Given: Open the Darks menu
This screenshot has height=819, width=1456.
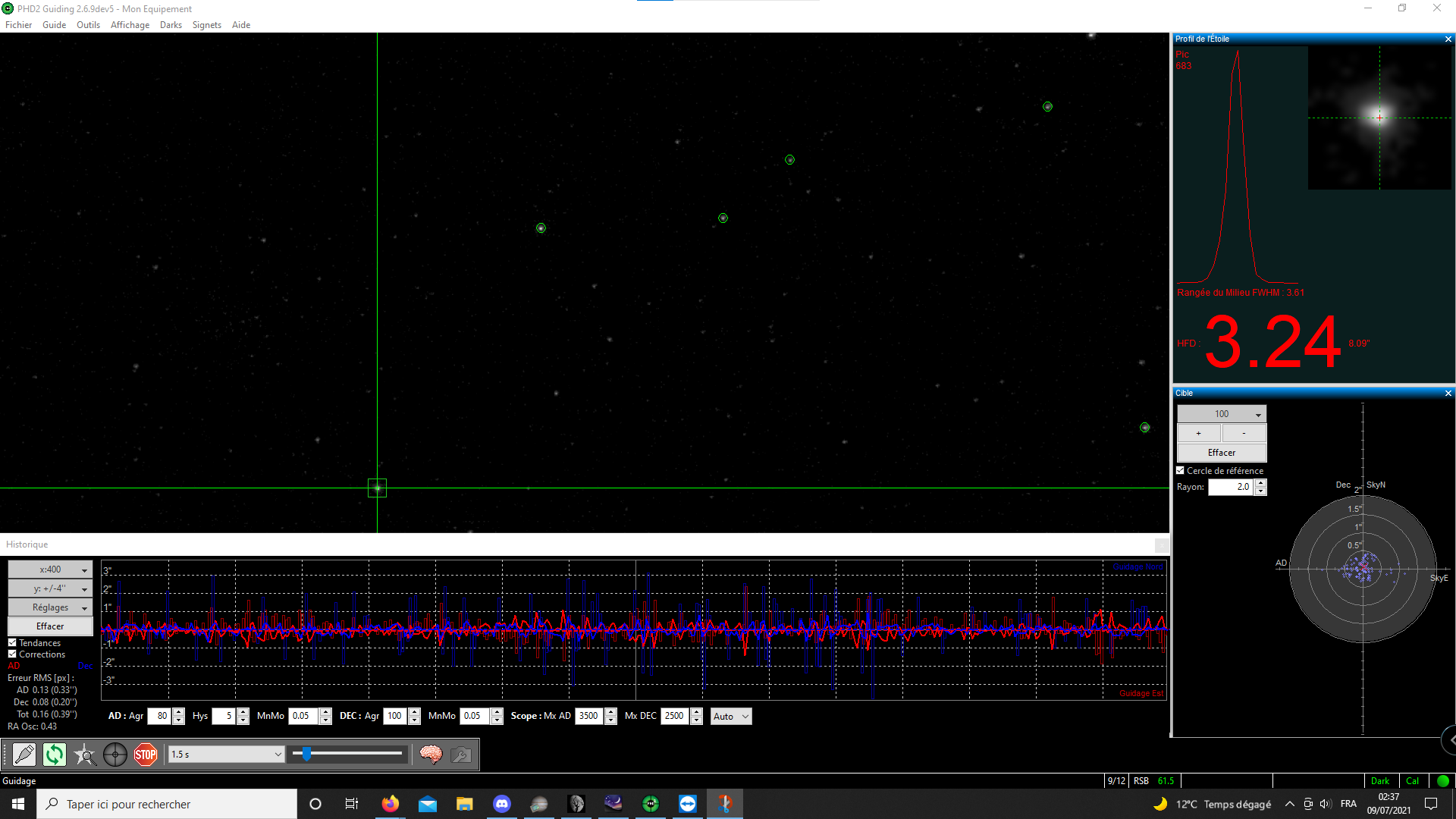Looking at the screenshot, I should (171, 25).
